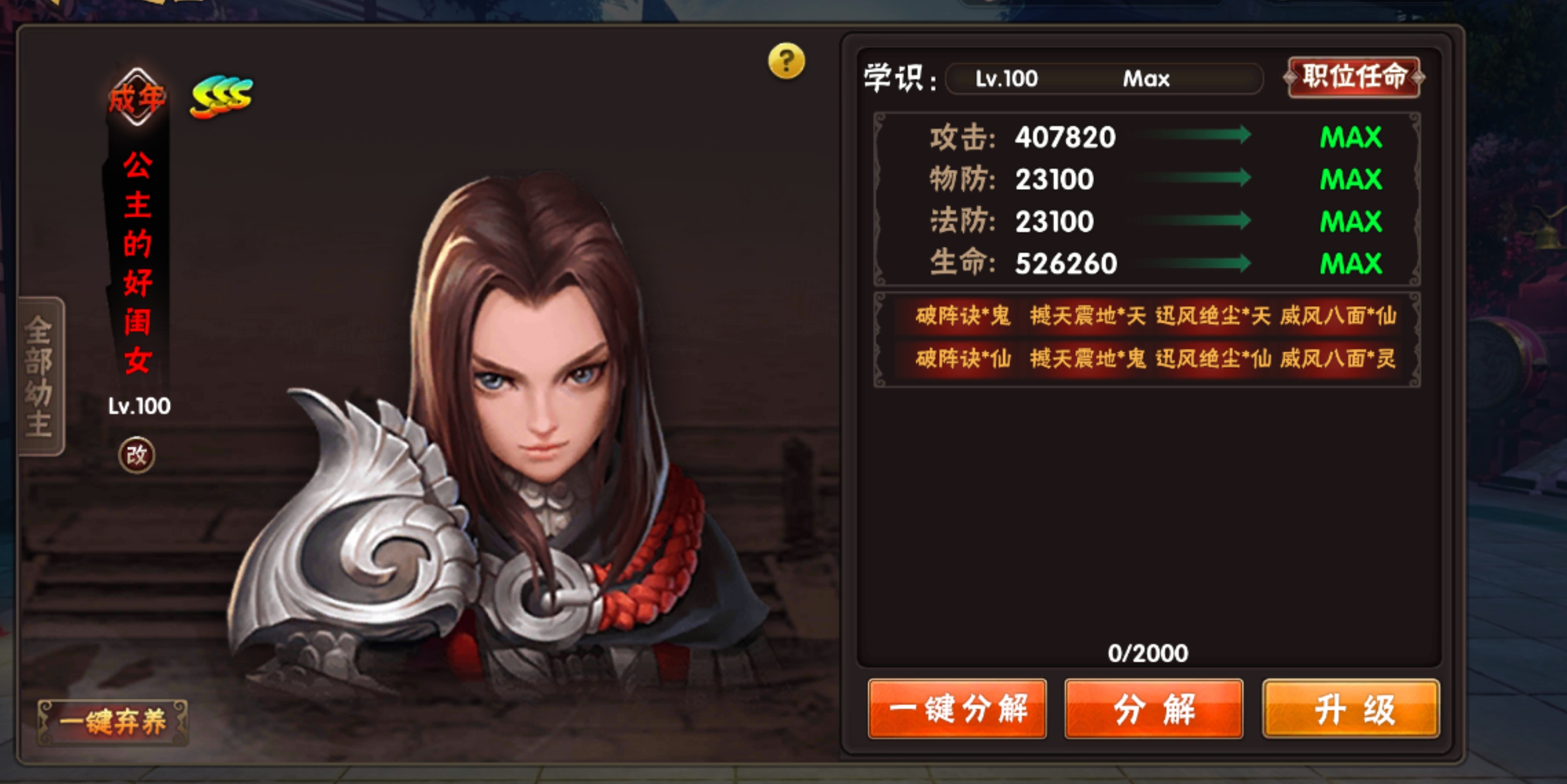Click the 职位任命 button
The image size is (1567, 784).
tap(1353, 77)
